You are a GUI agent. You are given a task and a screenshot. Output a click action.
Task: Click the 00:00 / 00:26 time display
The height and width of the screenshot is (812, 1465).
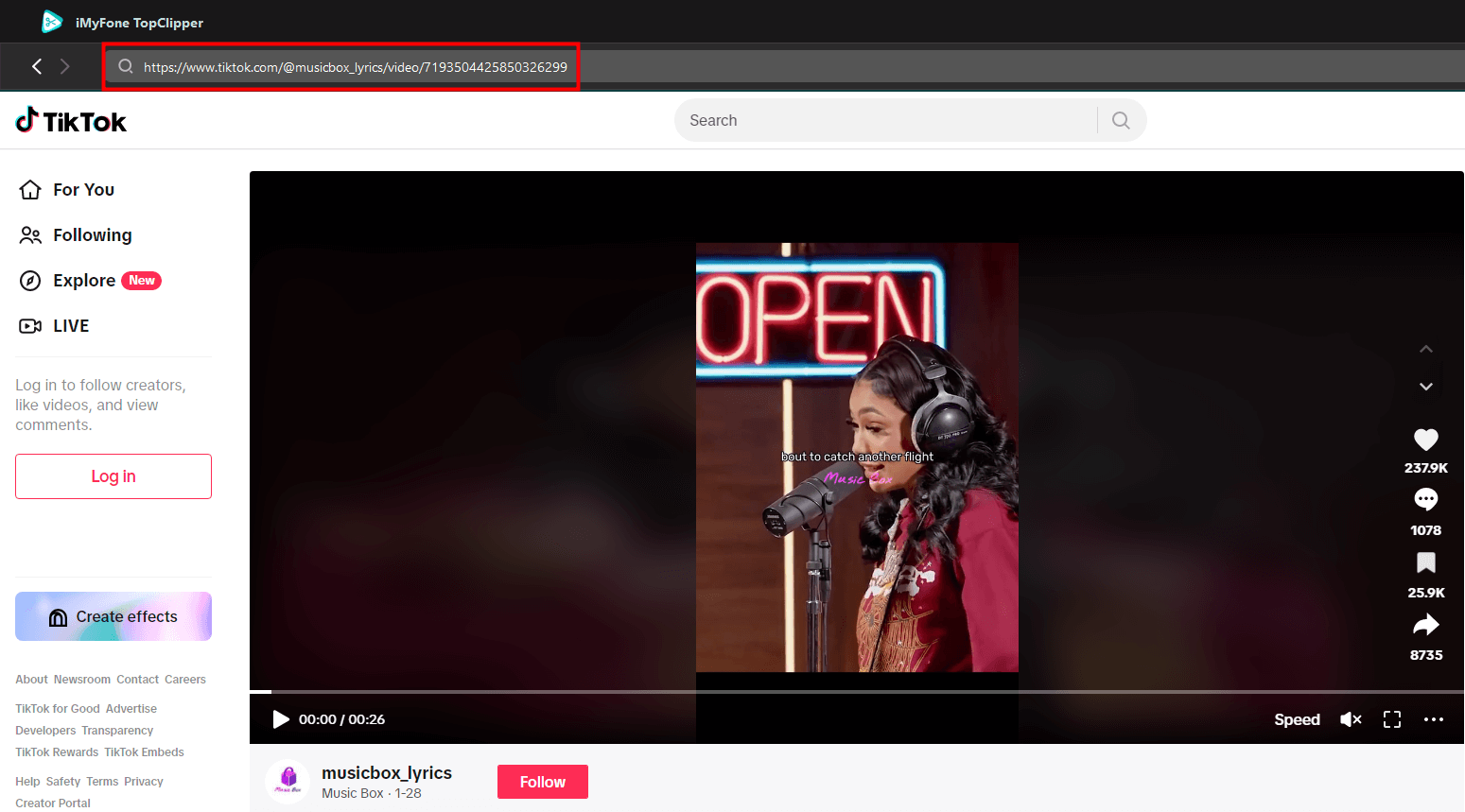[x=341, y=719]
